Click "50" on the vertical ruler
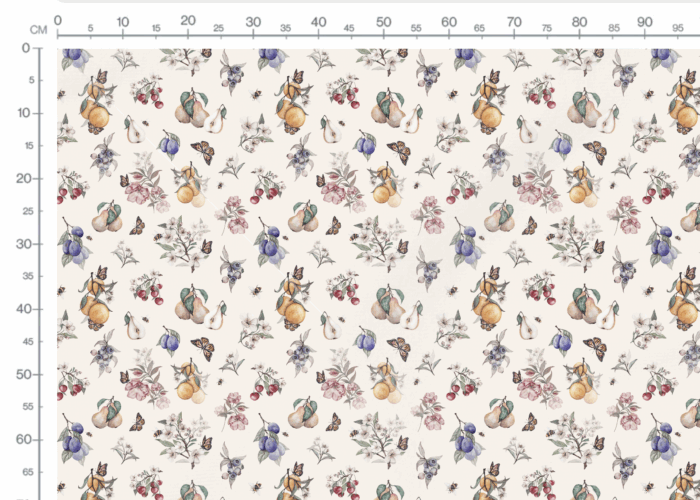 click(x=24, y=375)
